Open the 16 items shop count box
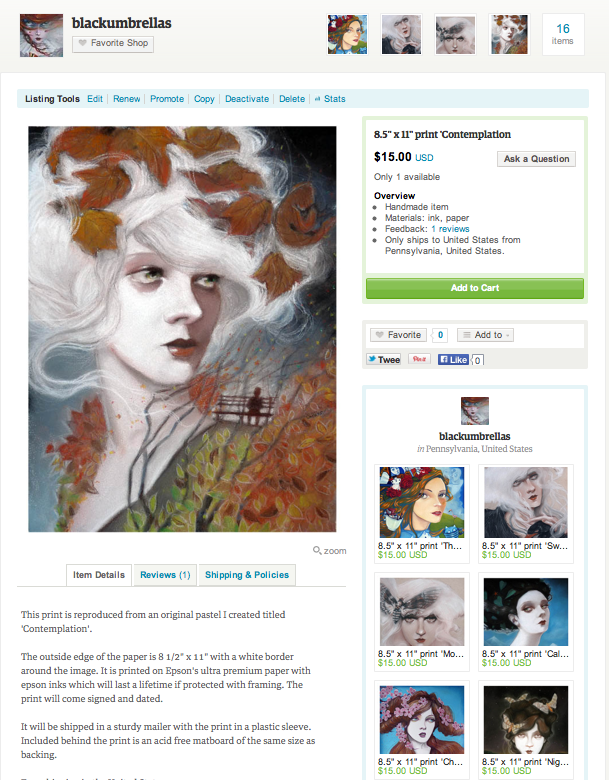This screenshot has height=780, width=609. pyautogui.click(x=563, y=34)
